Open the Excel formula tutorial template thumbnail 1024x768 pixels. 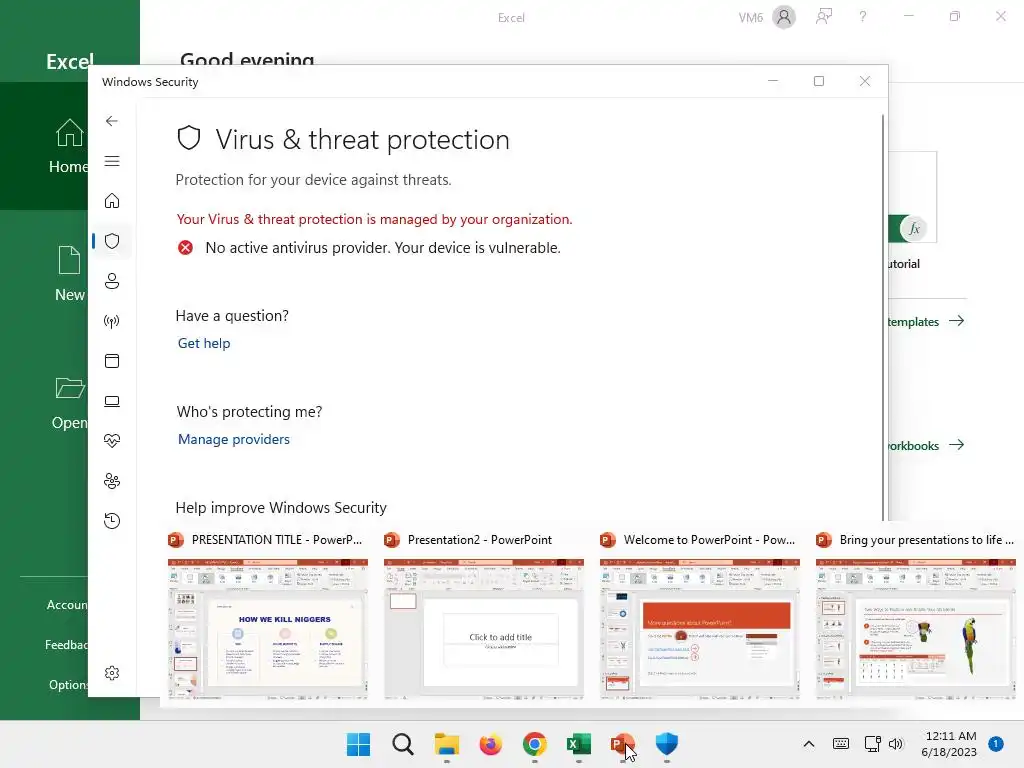coord(912,197)
